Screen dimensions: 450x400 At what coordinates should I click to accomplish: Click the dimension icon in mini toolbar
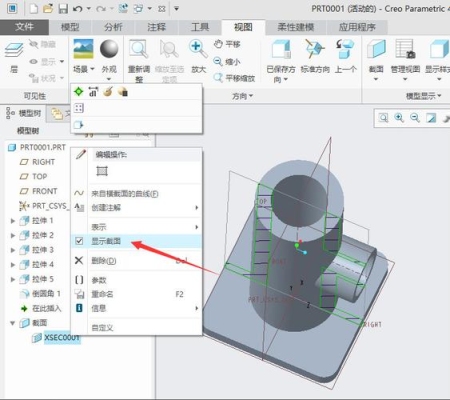[x=93, y=91]
